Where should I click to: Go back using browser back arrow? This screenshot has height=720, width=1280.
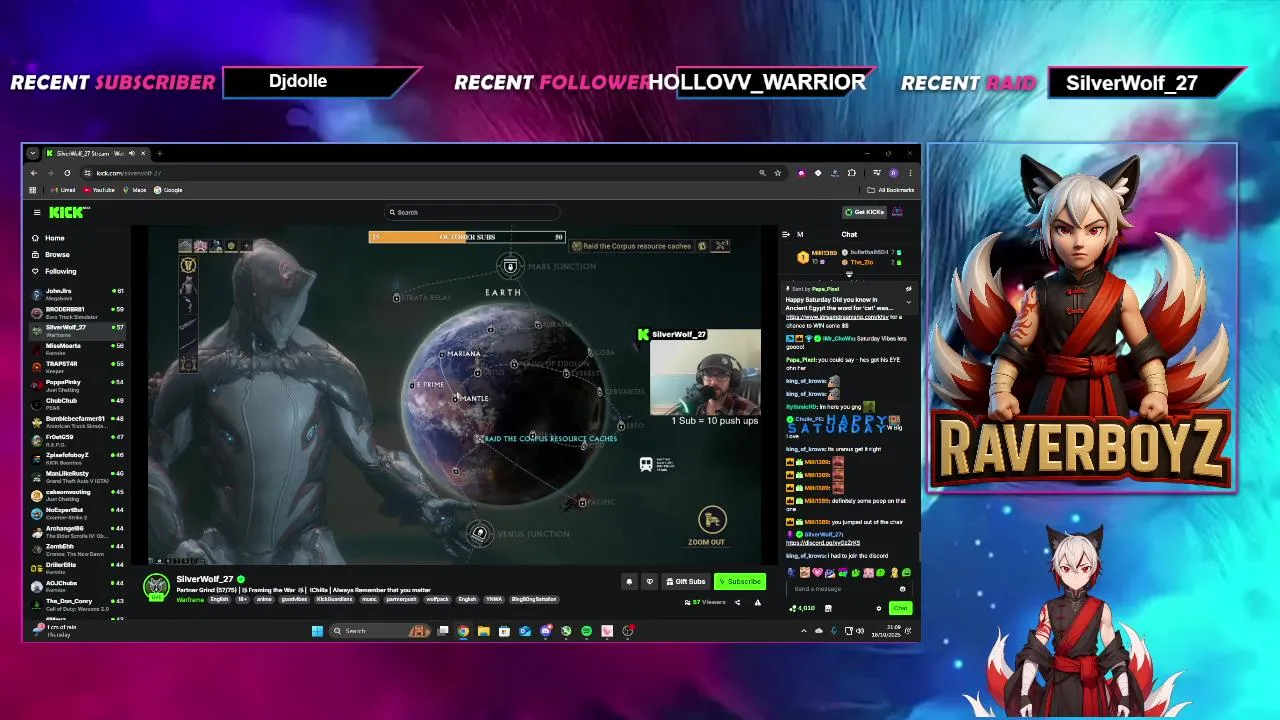click(x=33, y=173)
